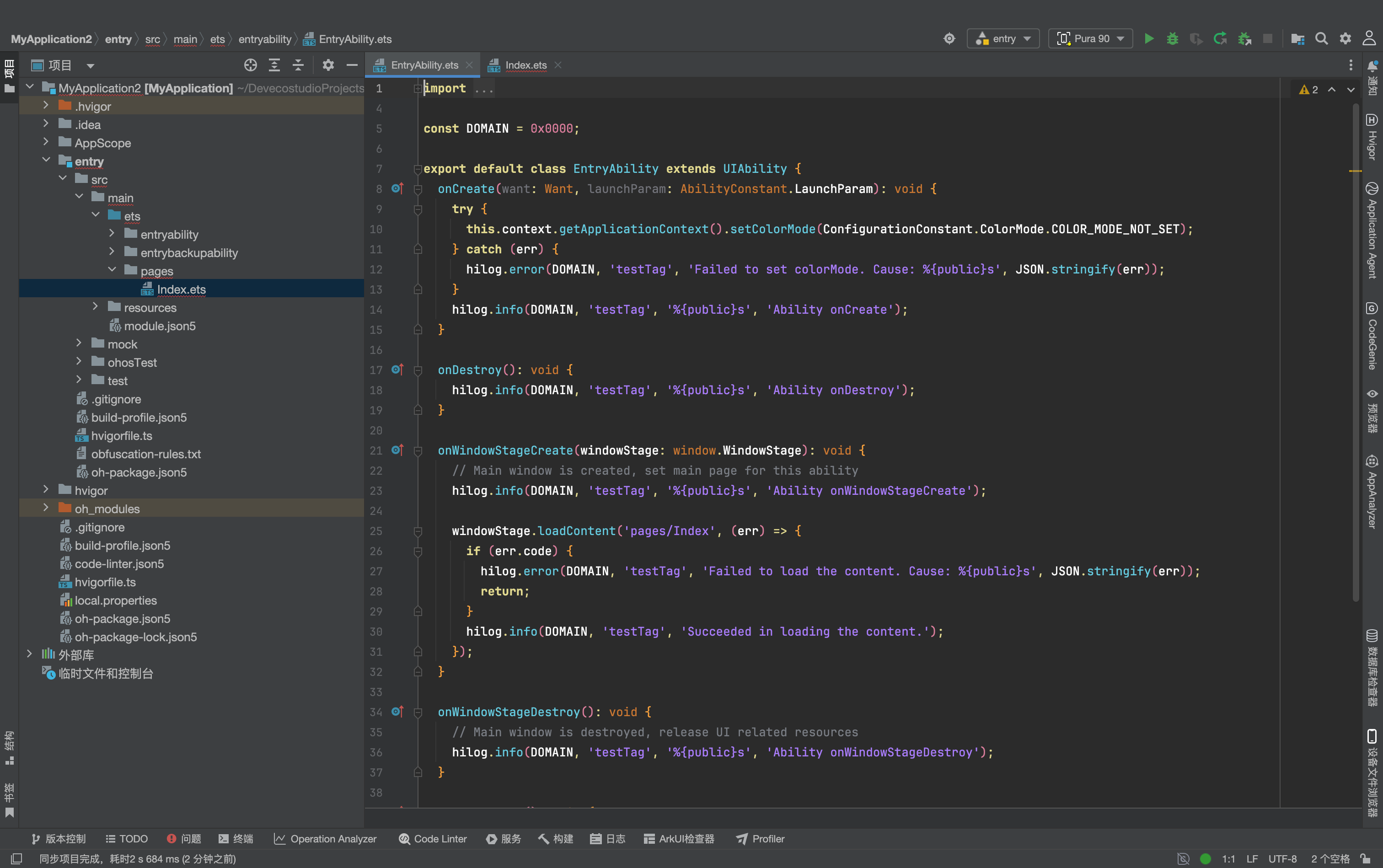
Task: Click LF line separator in status bar
Action: (x=1252, y=859)
